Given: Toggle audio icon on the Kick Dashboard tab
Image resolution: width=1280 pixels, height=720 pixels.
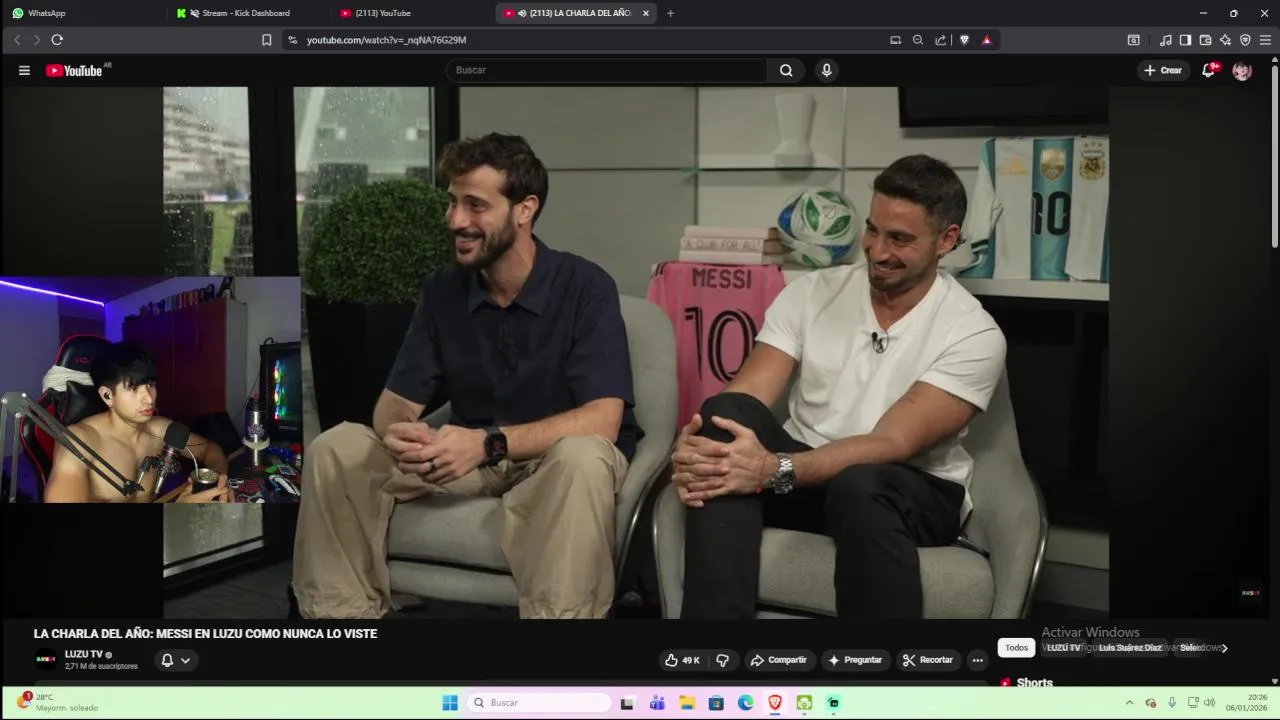Looking at the screenshot, I should click(x=194, y=13).
